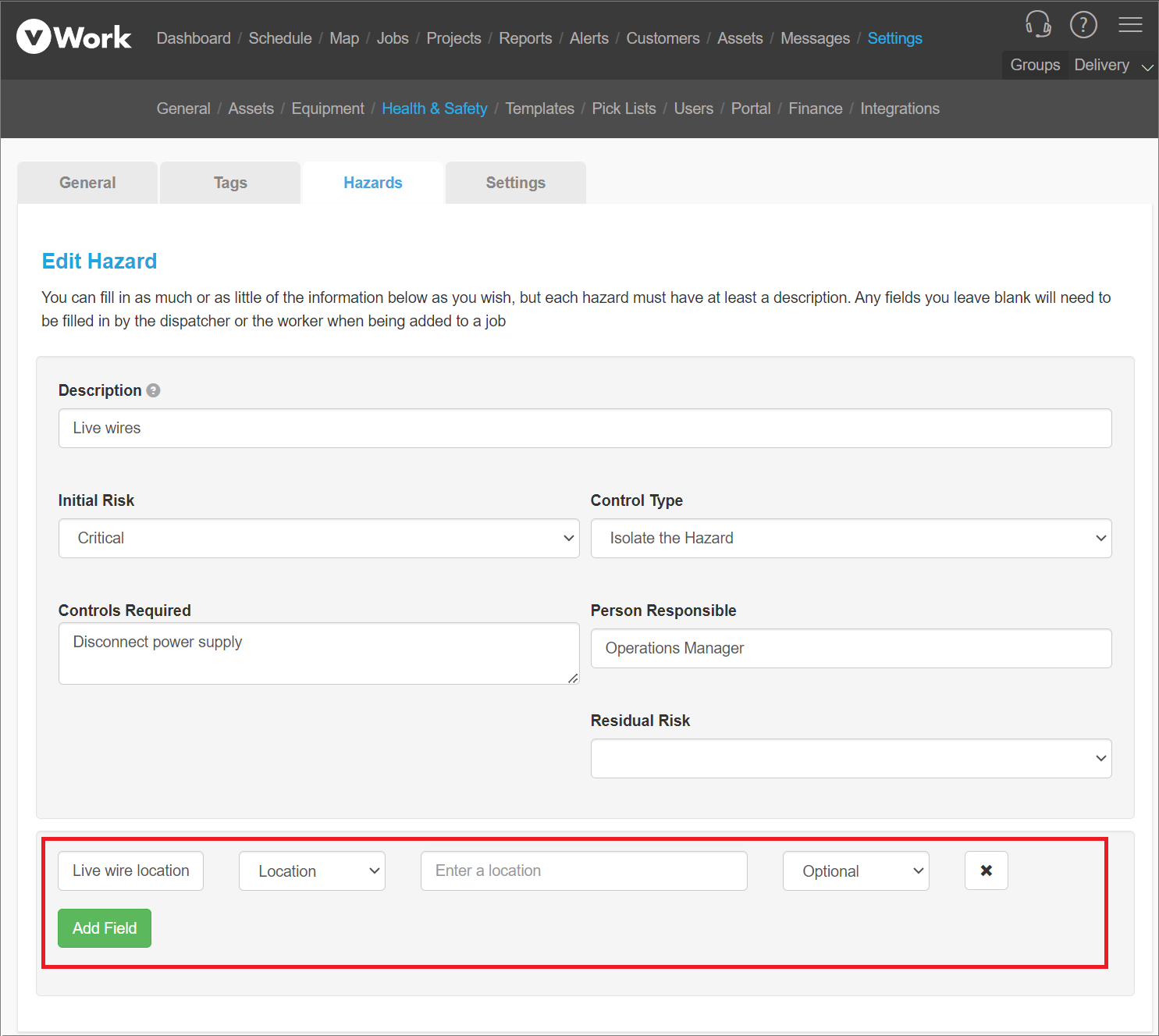Open the headset support icon
Screen dimensions: 1159x1036
(1037, 24)
